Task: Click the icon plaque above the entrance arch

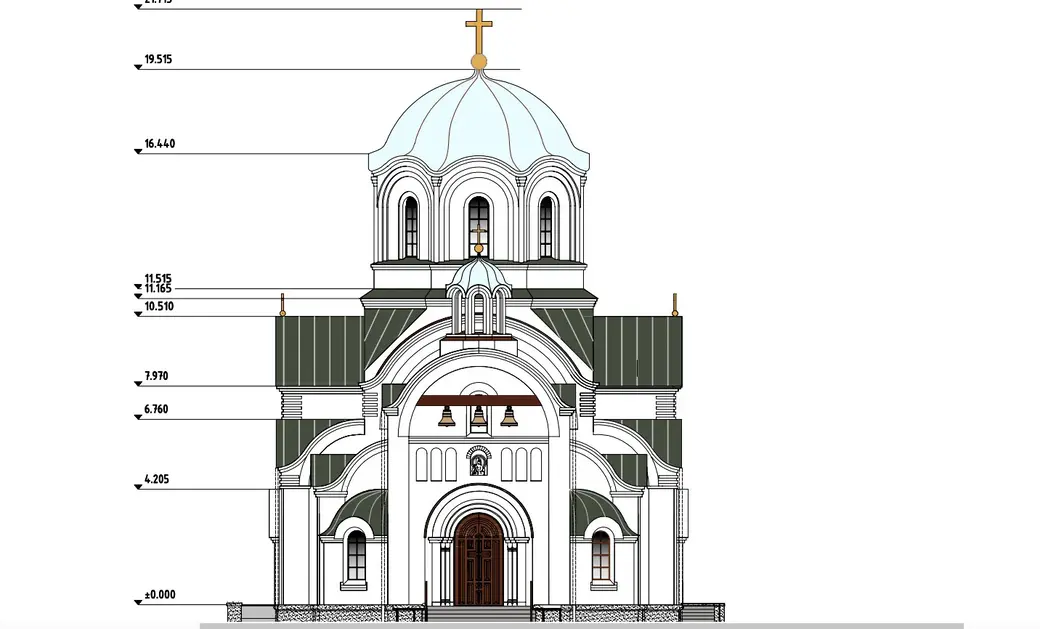Action: [479, 463]
